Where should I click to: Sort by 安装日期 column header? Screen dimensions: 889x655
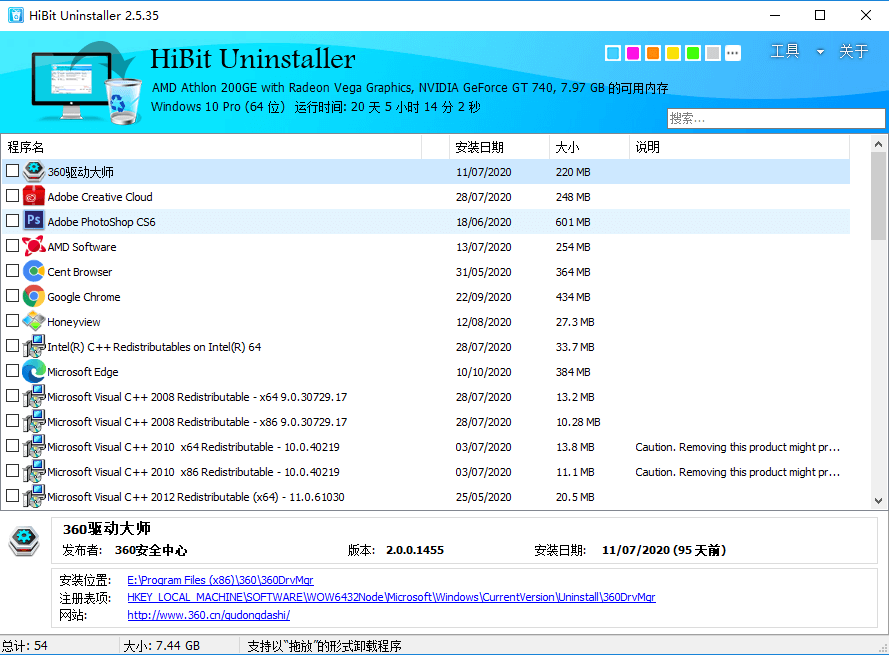pyautogui.click(x=499, y=147)
